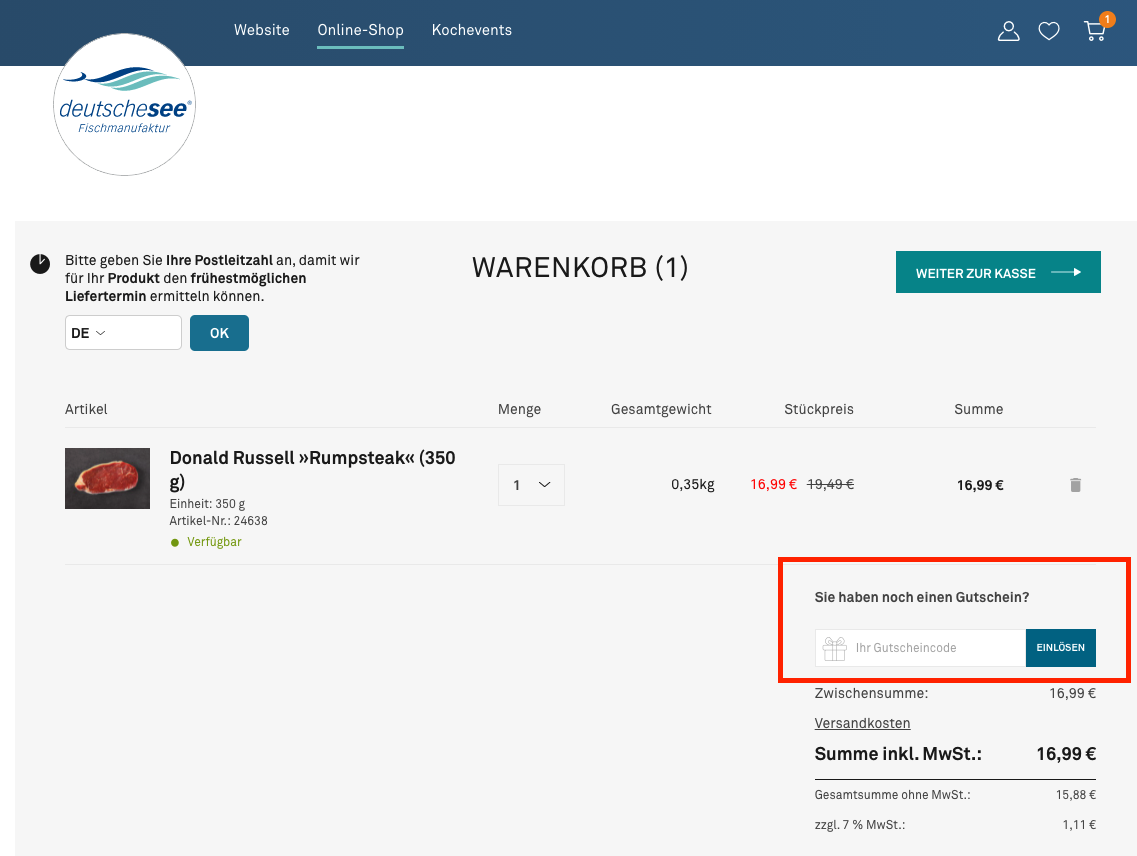This screenshot has width=1137, height=856.
Task: Click the 0,35kg total weight value
Action: tap(692, 485)
